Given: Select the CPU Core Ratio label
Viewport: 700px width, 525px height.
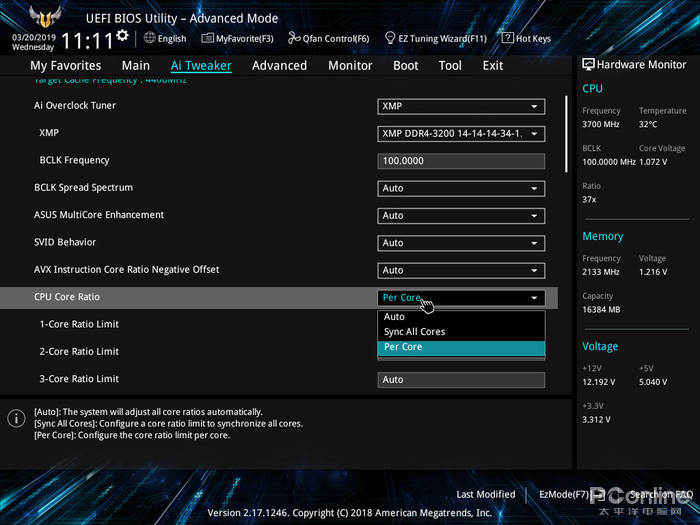Looking at the screenshot, I should 67,297.
